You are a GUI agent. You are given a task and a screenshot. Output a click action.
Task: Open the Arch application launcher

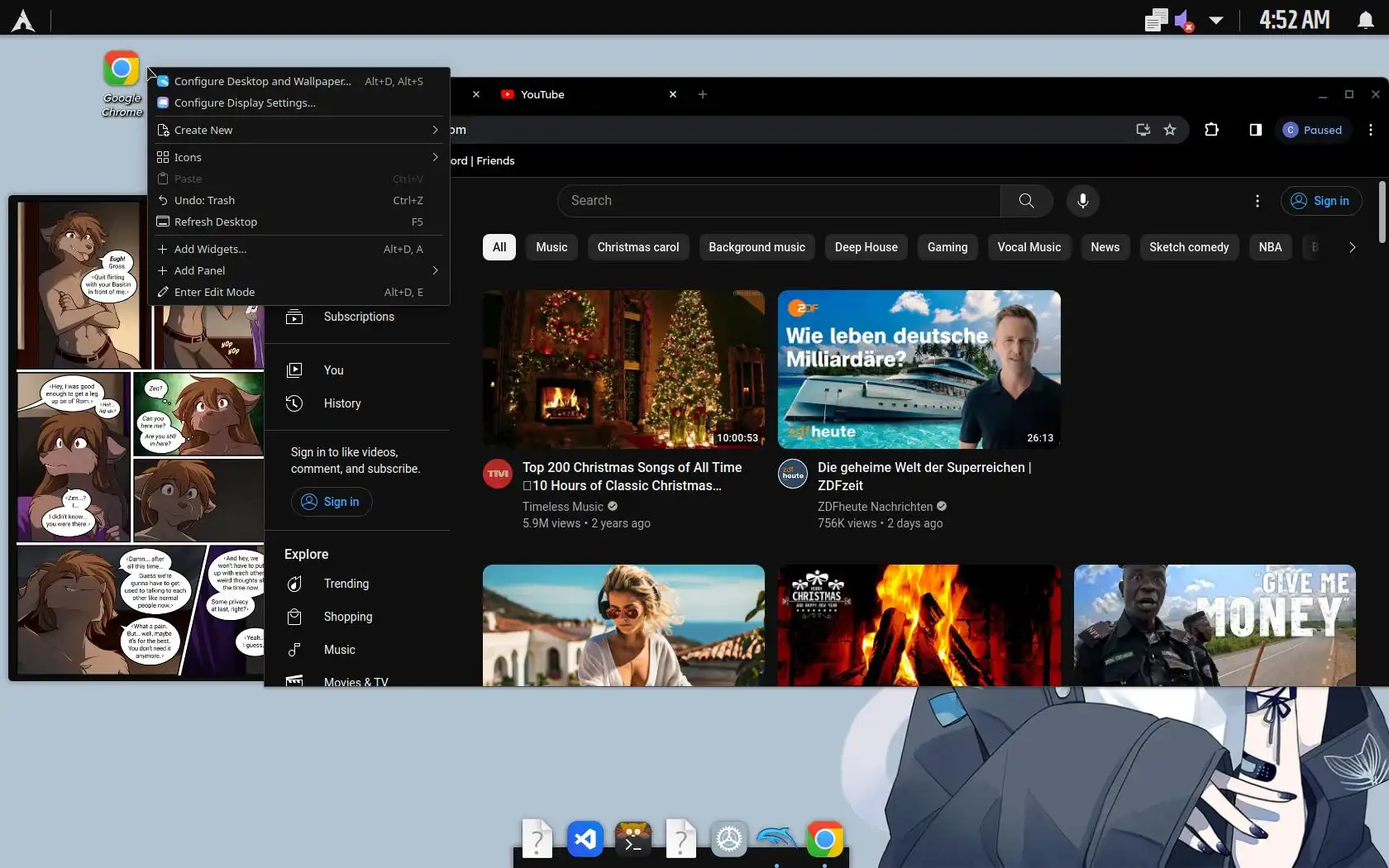23,20
